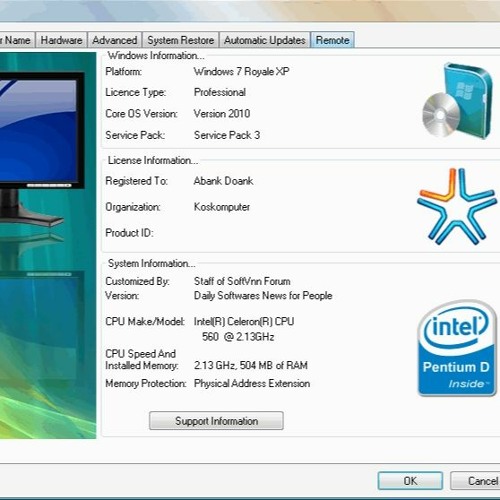Click the 'Customized By:' label

(x=137, y=281)
